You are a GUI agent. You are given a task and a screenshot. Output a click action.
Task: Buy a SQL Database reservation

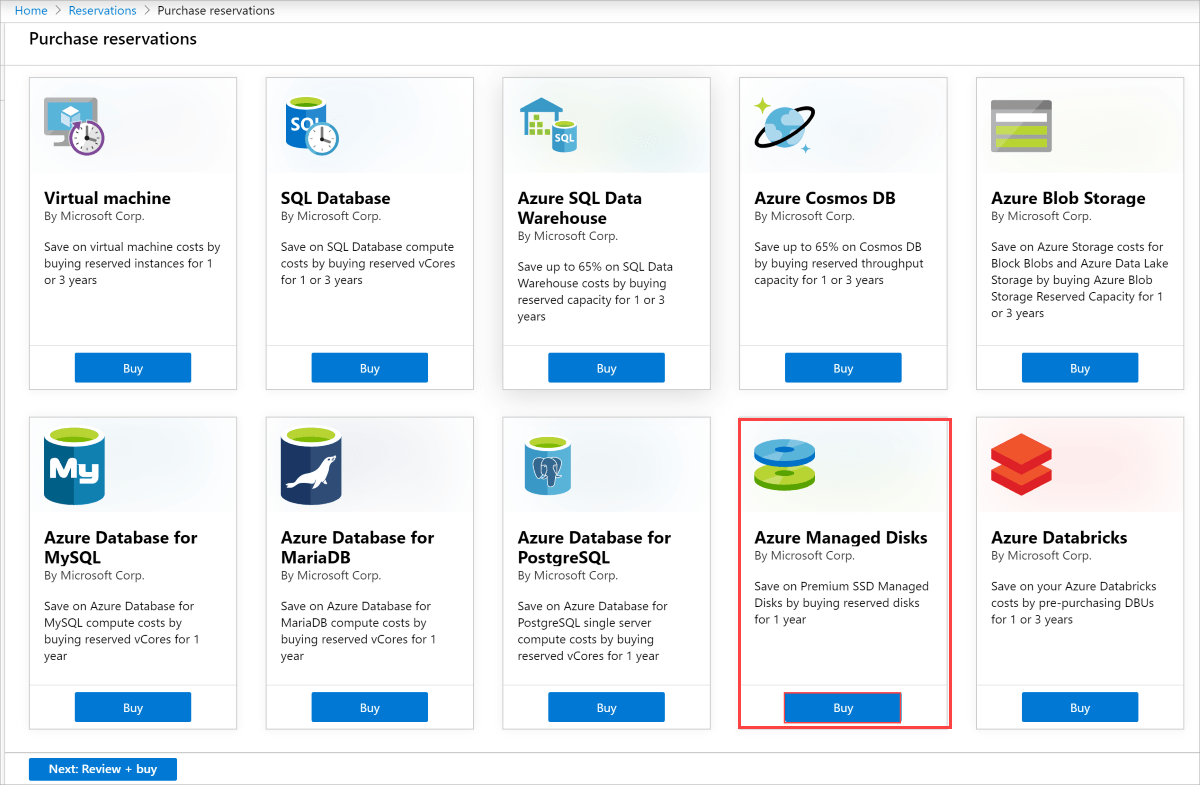(x=369, y=367)
